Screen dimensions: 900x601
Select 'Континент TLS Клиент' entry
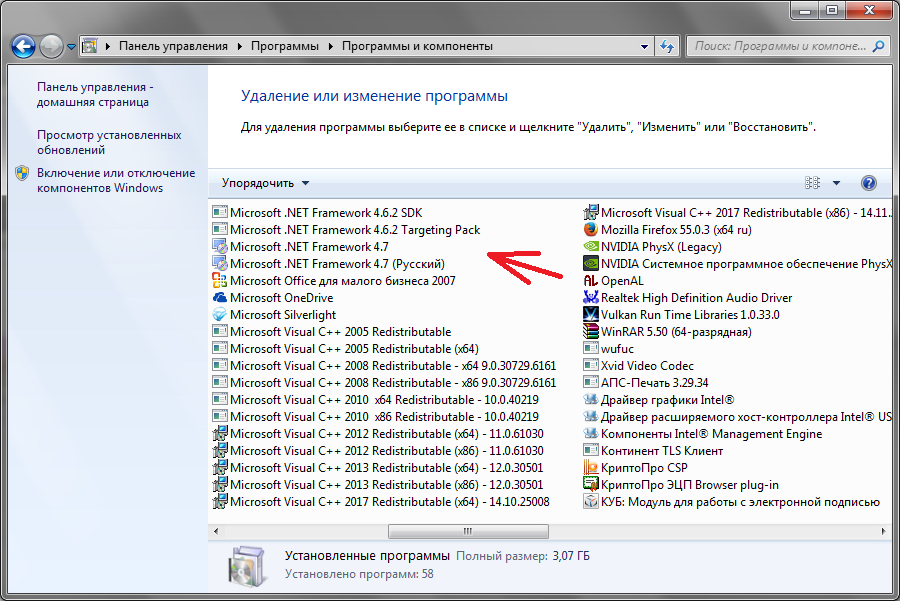[653, 451]
